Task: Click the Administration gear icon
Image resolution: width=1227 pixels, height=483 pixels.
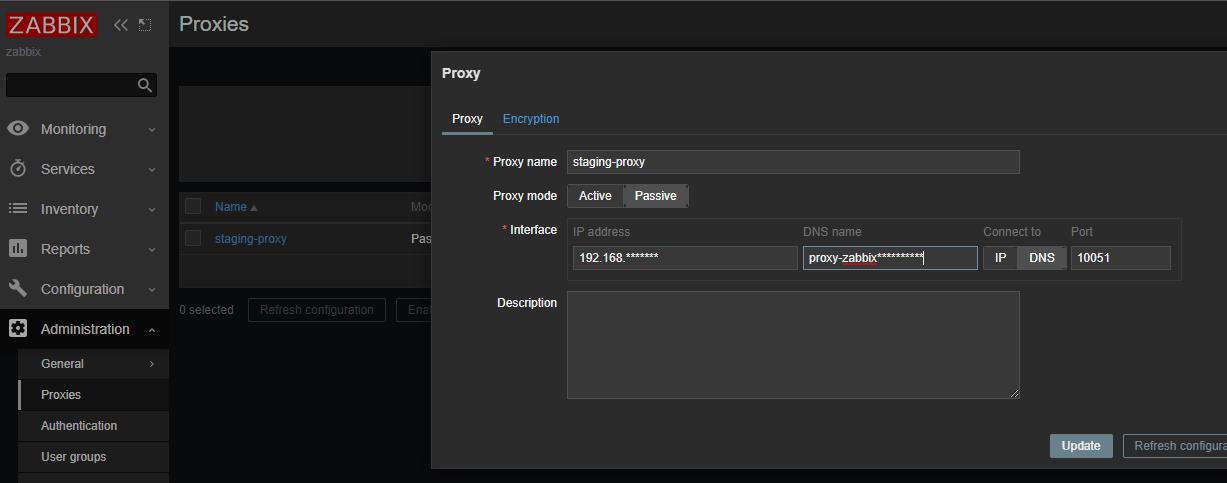Action: tap(18, 328)
